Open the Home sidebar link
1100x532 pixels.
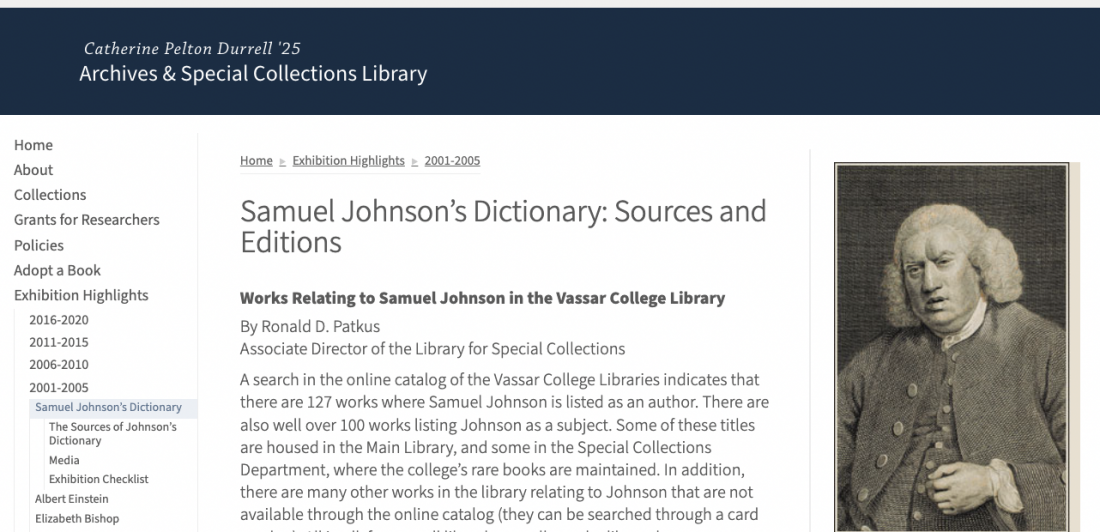pyautogui.click(x=33, y=145)
